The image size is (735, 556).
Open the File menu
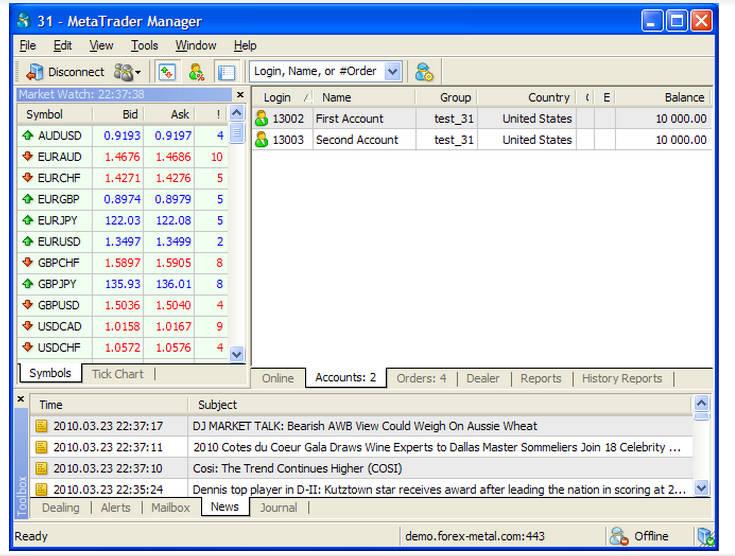pyautogui.click(x=28, y=45)
